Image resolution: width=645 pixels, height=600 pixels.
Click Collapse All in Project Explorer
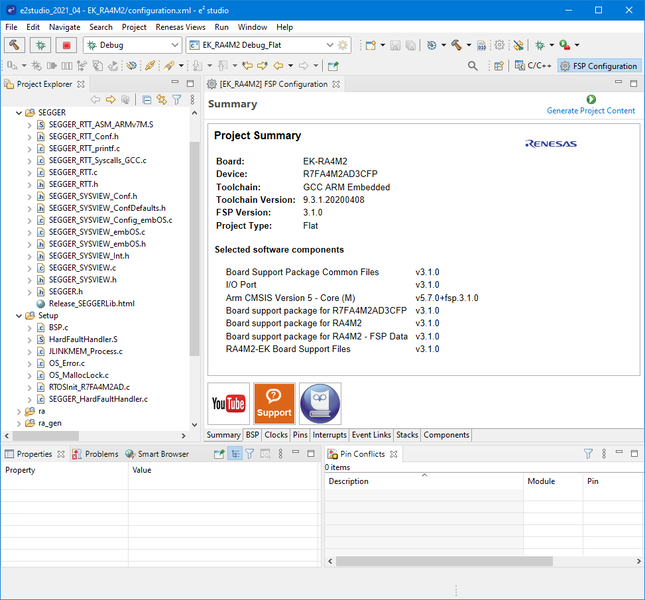[146, 100]
